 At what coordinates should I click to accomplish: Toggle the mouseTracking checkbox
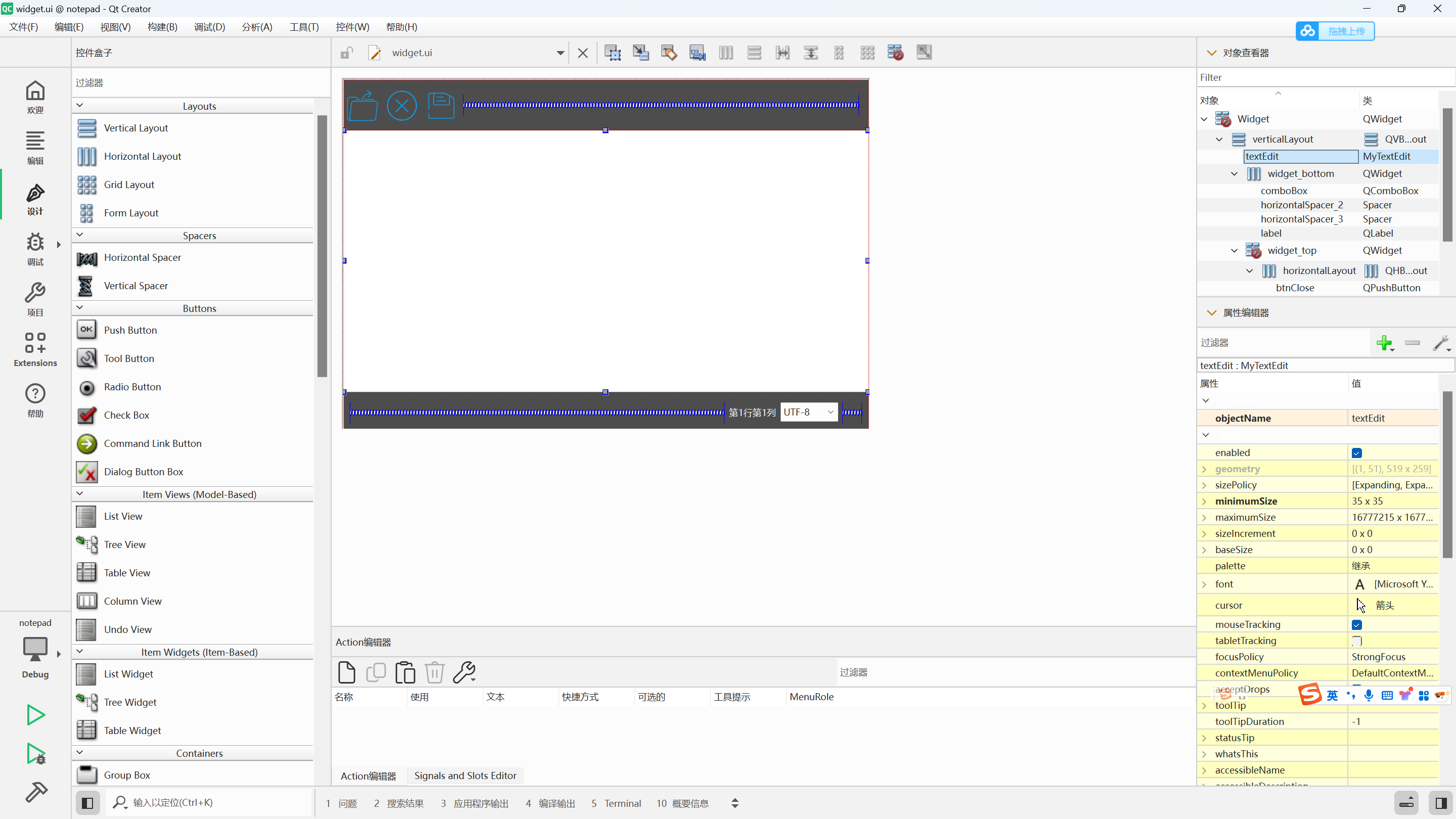pyautogui.click(x=1356, y=624)
